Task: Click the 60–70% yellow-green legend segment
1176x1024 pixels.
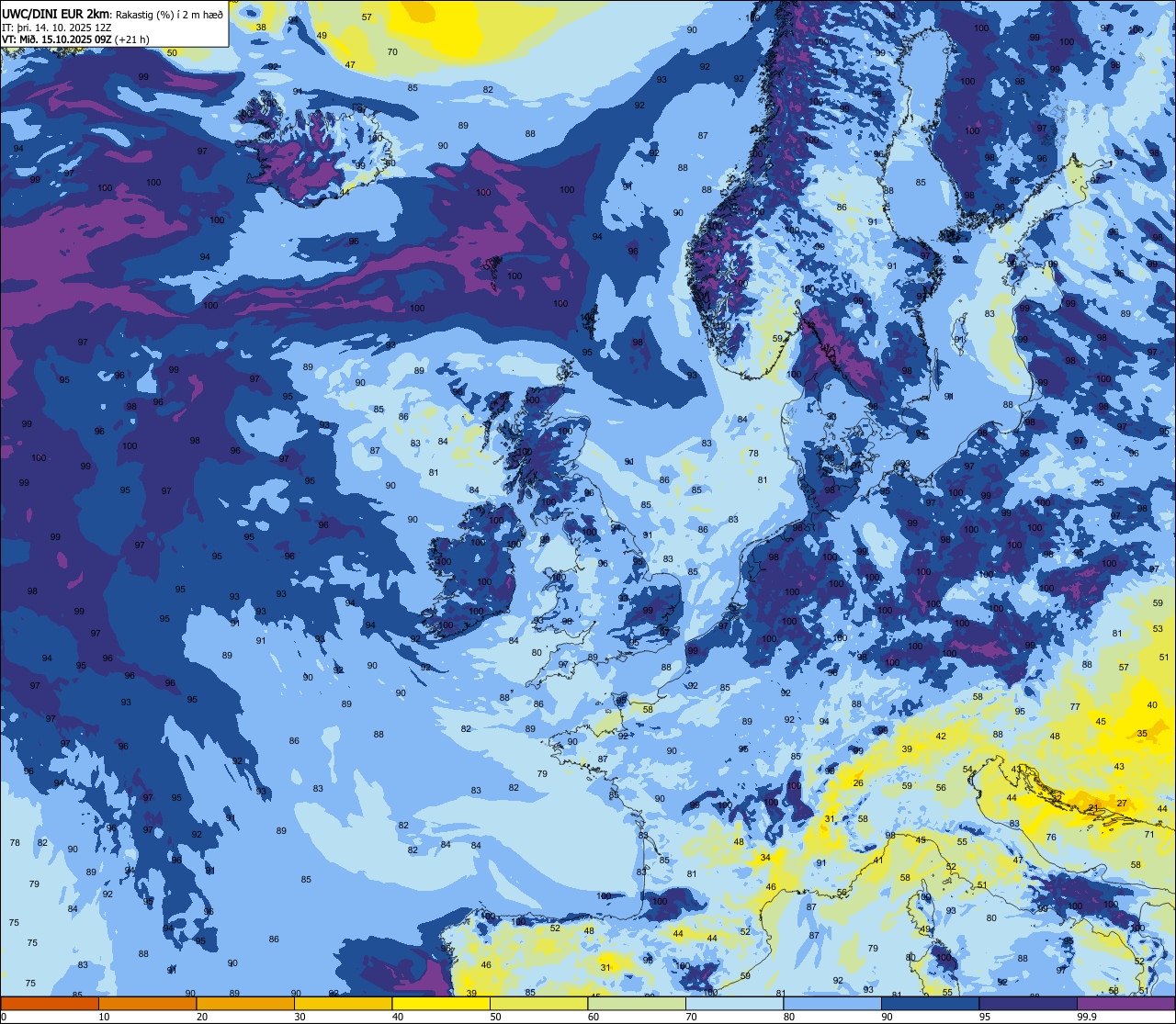Action: point(637,1004)
